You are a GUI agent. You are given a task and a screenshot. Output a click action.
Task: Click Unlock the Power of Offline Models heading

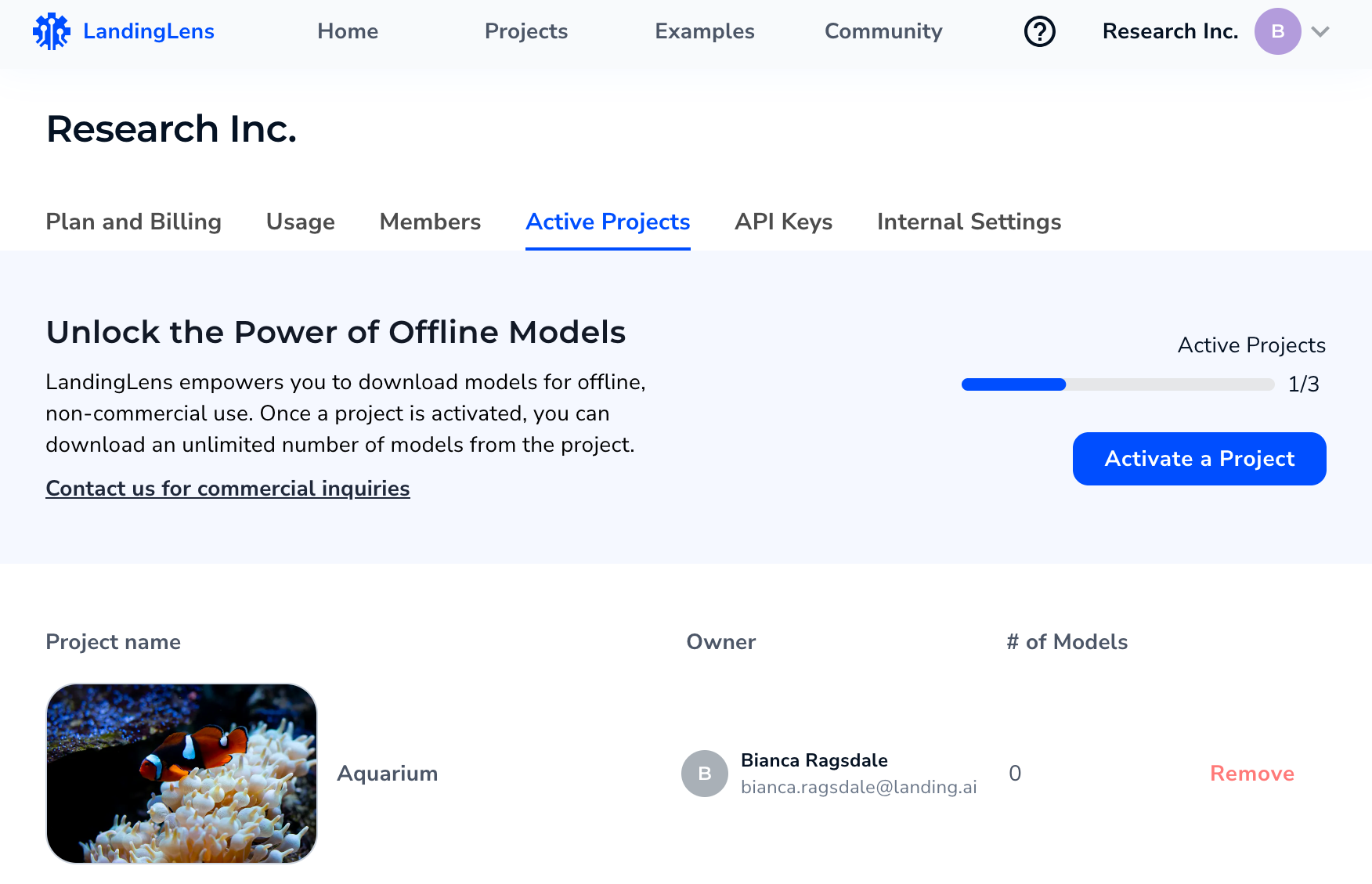(x=336, y=332)
